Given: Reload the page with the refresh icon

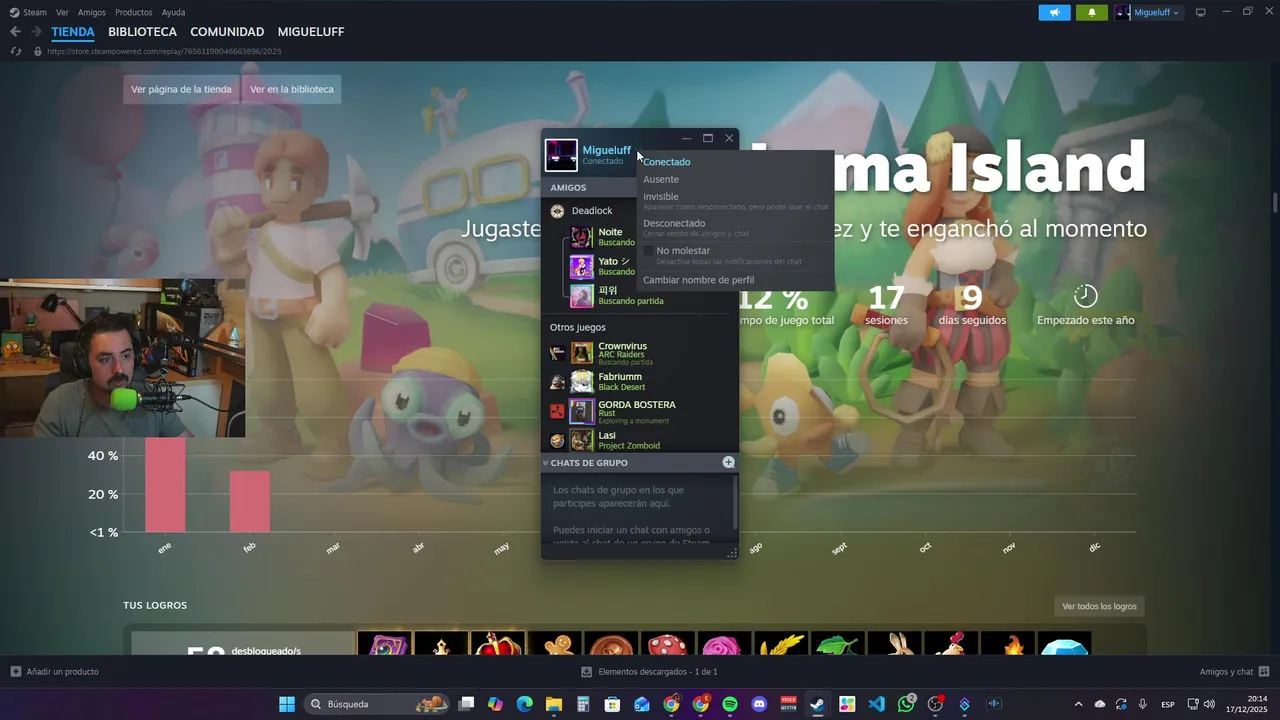Looking at the screenshot, I should (x=15, y=51).
